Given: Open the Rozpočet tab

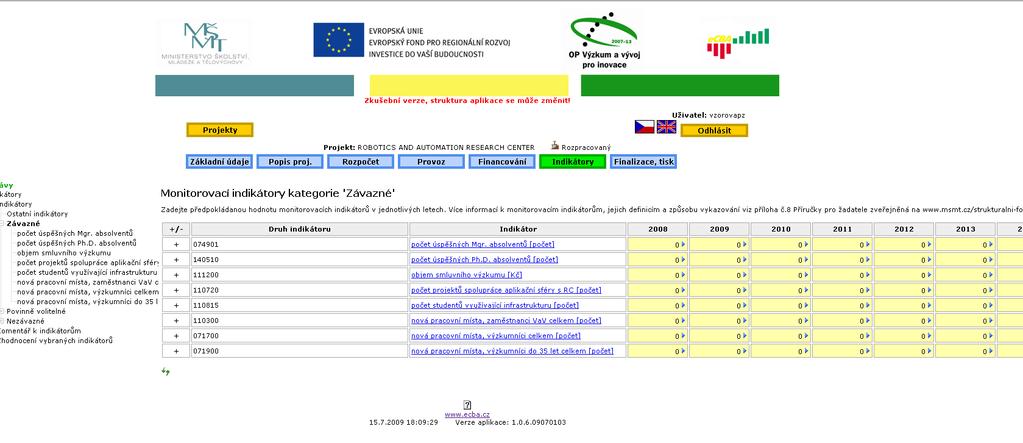Looking at the screenshot, I should tap(361, 162).
